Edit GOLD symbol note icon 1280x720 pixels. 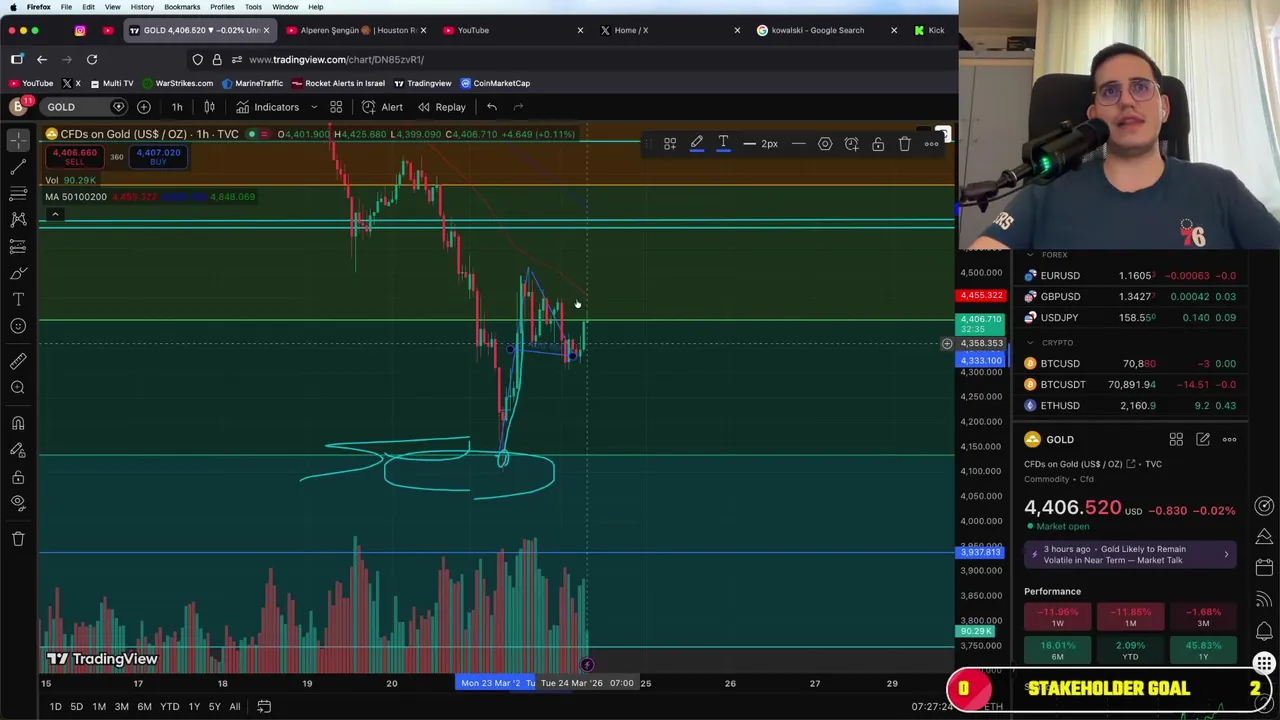1203,439
